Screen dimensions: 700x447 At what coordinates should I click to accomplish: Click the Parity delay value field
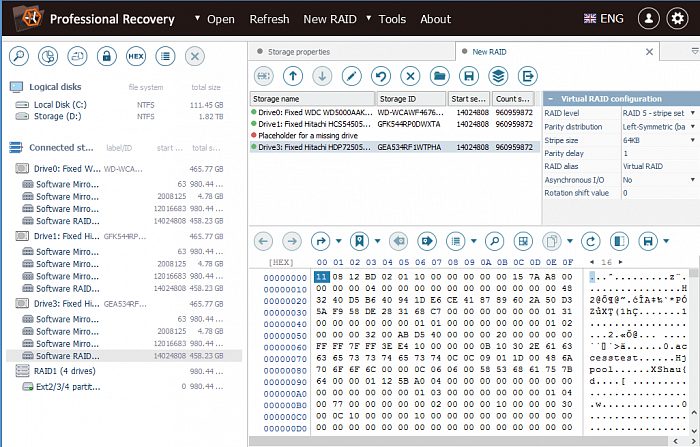pyautogui.click(x=660, y=153)
